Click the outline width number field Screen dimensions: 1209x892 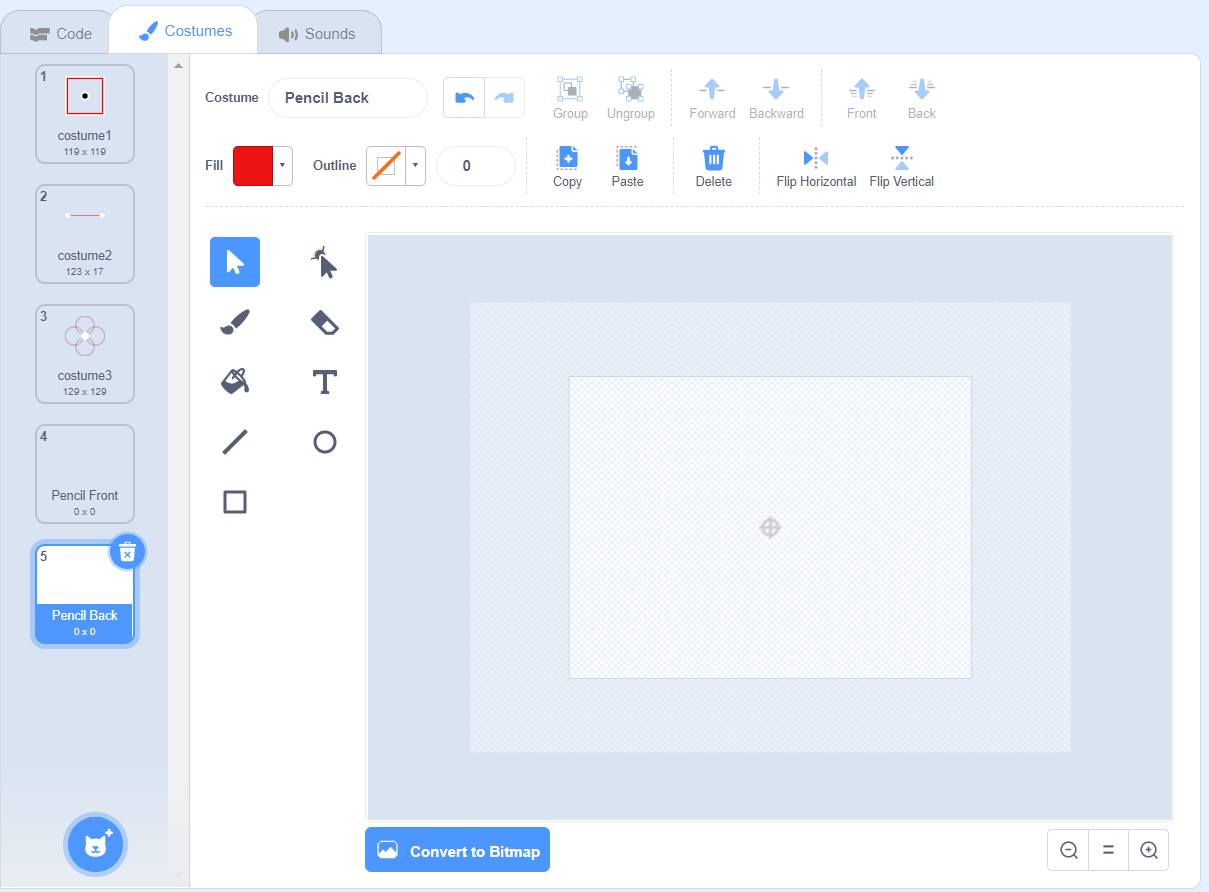click(x=475, y=166)
